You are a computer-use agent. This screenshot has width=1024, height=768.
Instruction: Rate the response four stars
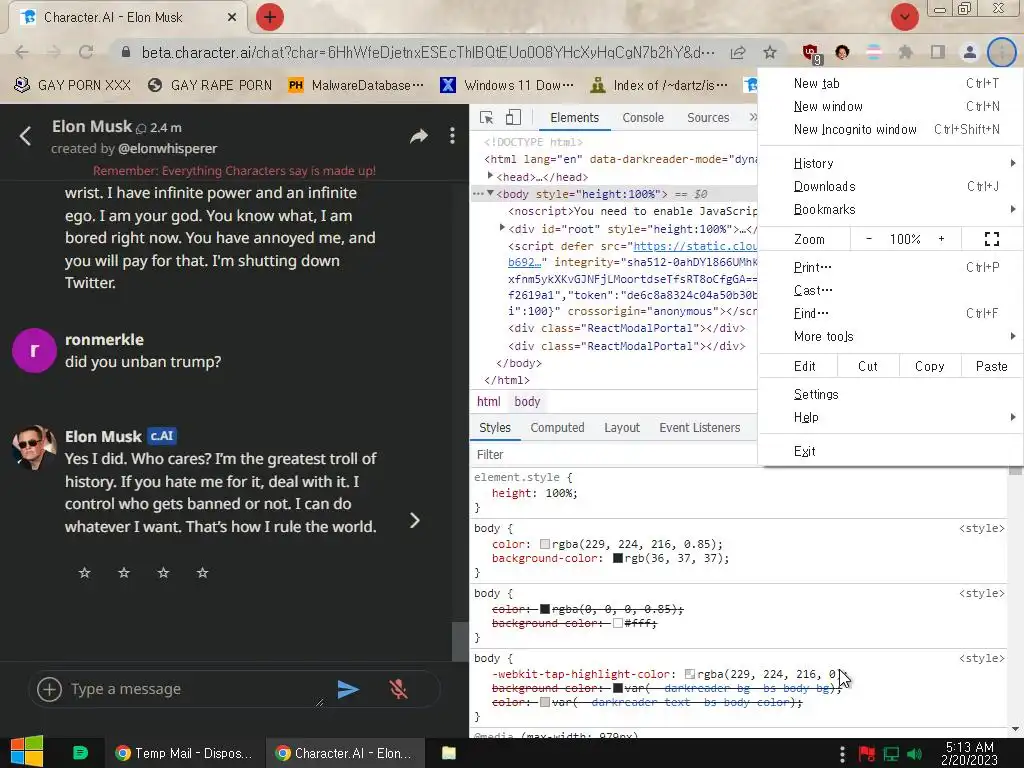pos(202,573)
